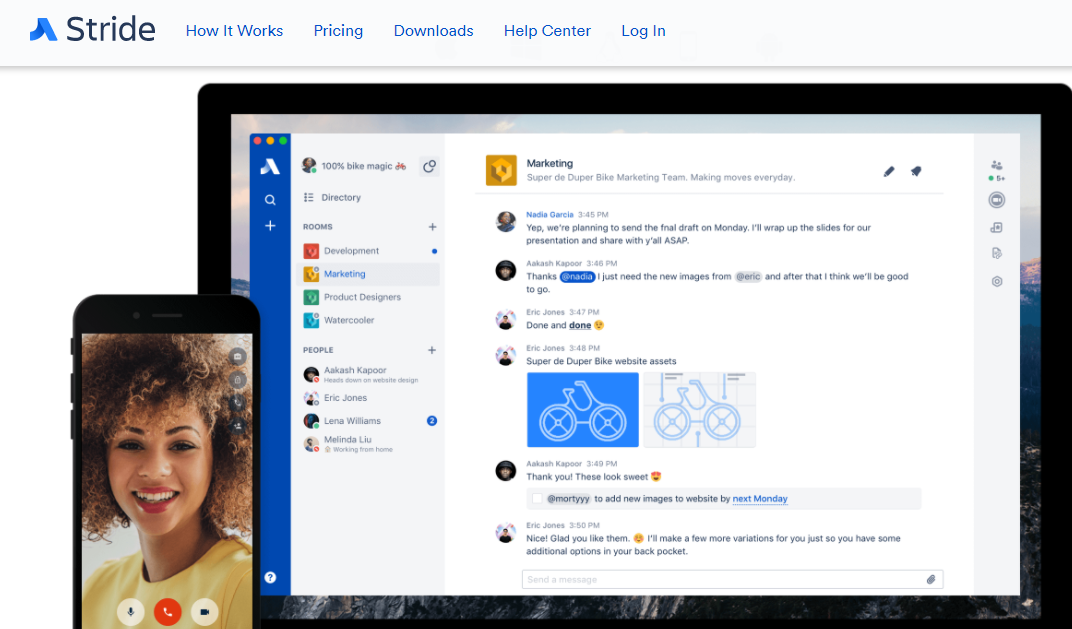Screen dimensions: 1072x629
Task: Open chat with Lena Williams
Action: click(370, 420)
